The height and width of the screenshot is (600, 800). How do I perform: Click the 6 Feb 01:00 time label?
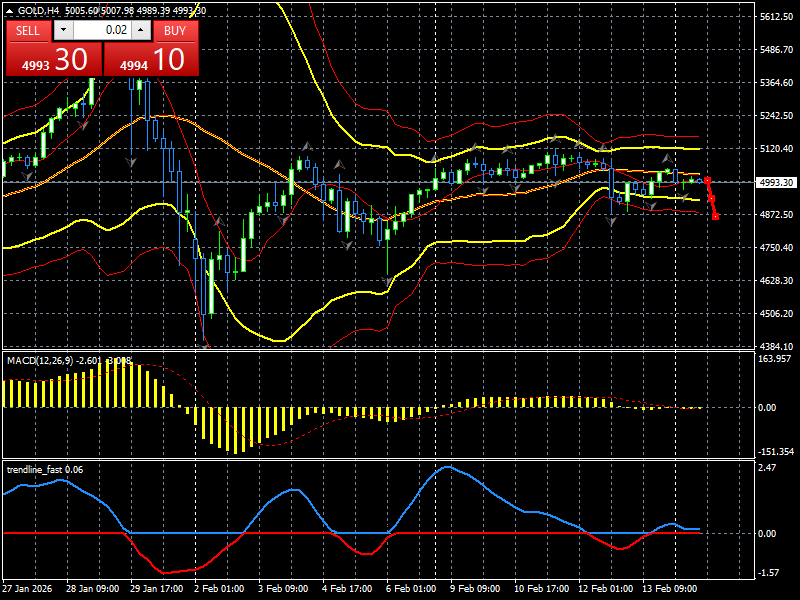click(x=411, y=588)
